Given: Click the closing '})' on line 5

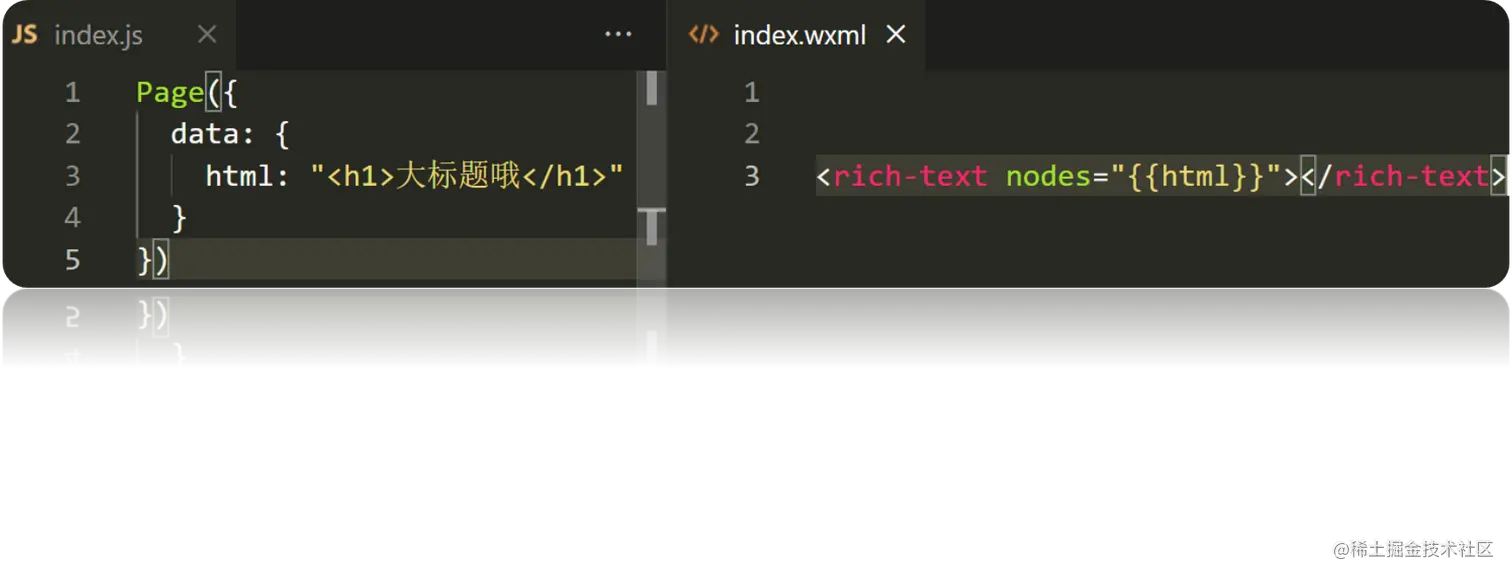Looking at the screenshot, I should pyautogui.click(x=153, y=261).
